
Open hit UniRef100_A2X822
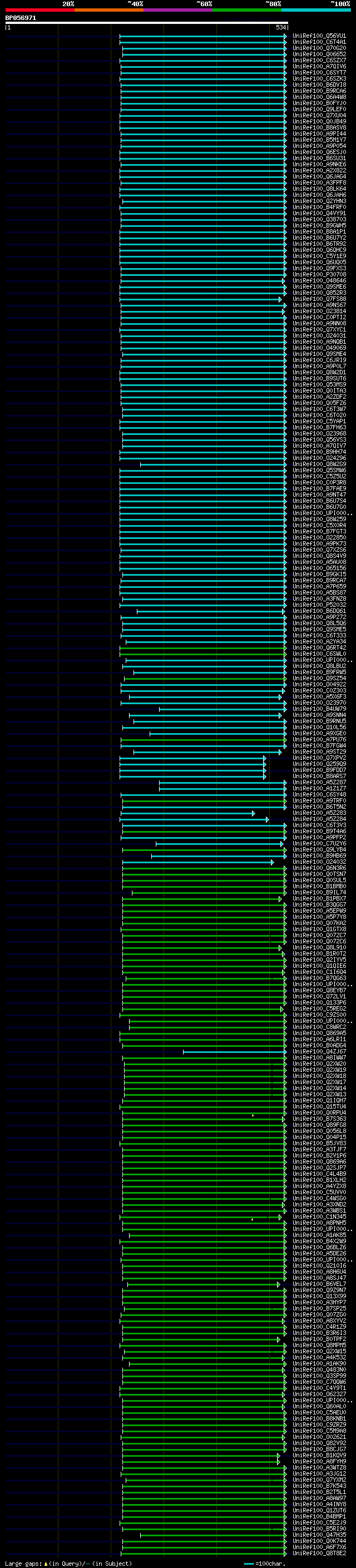[319, 170]
